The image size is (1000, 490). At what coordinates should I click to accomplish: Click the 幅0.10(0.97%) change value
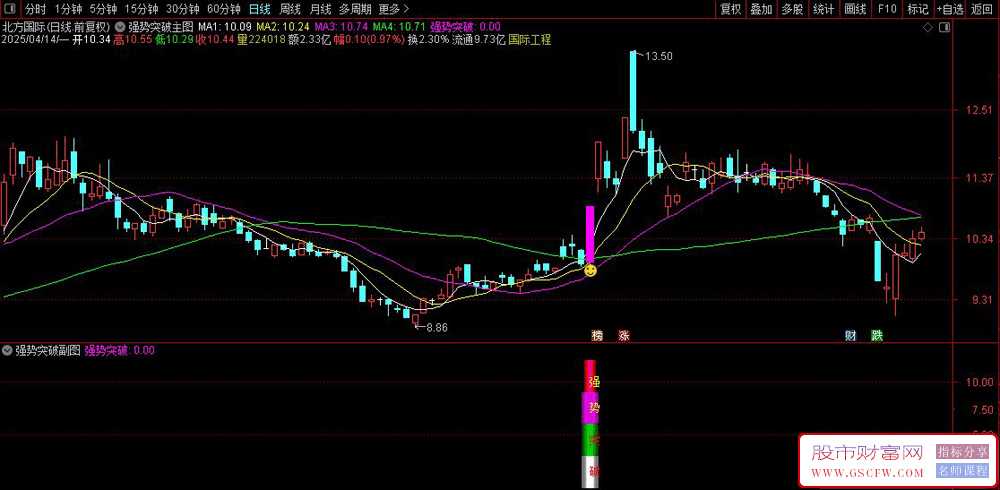point(369,40)
